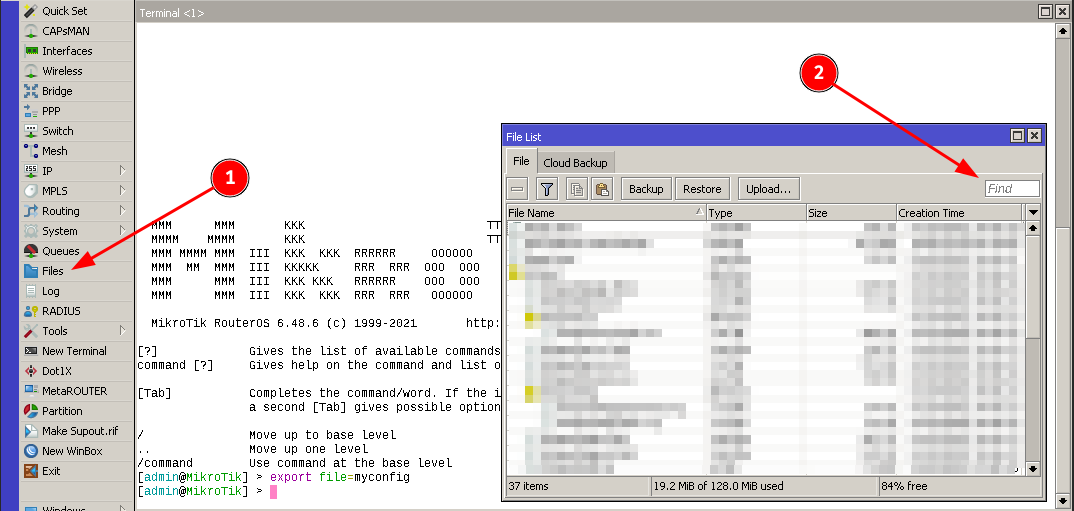
Task: Open Quick Set from the sidebar menu
Action: [65, 11]
